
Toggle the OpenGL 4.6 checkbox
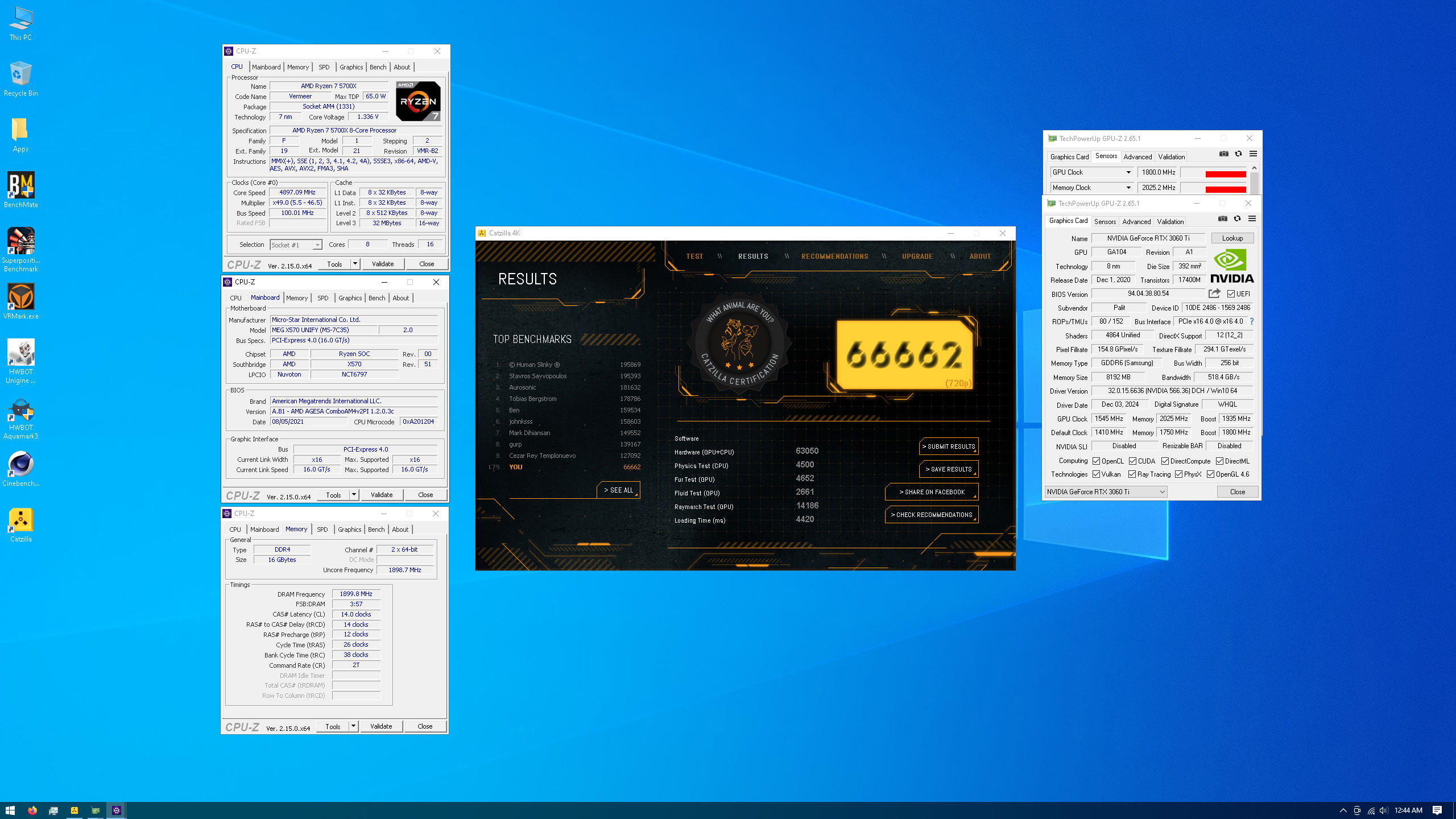pyautogui.click(x=1211, y=474)
